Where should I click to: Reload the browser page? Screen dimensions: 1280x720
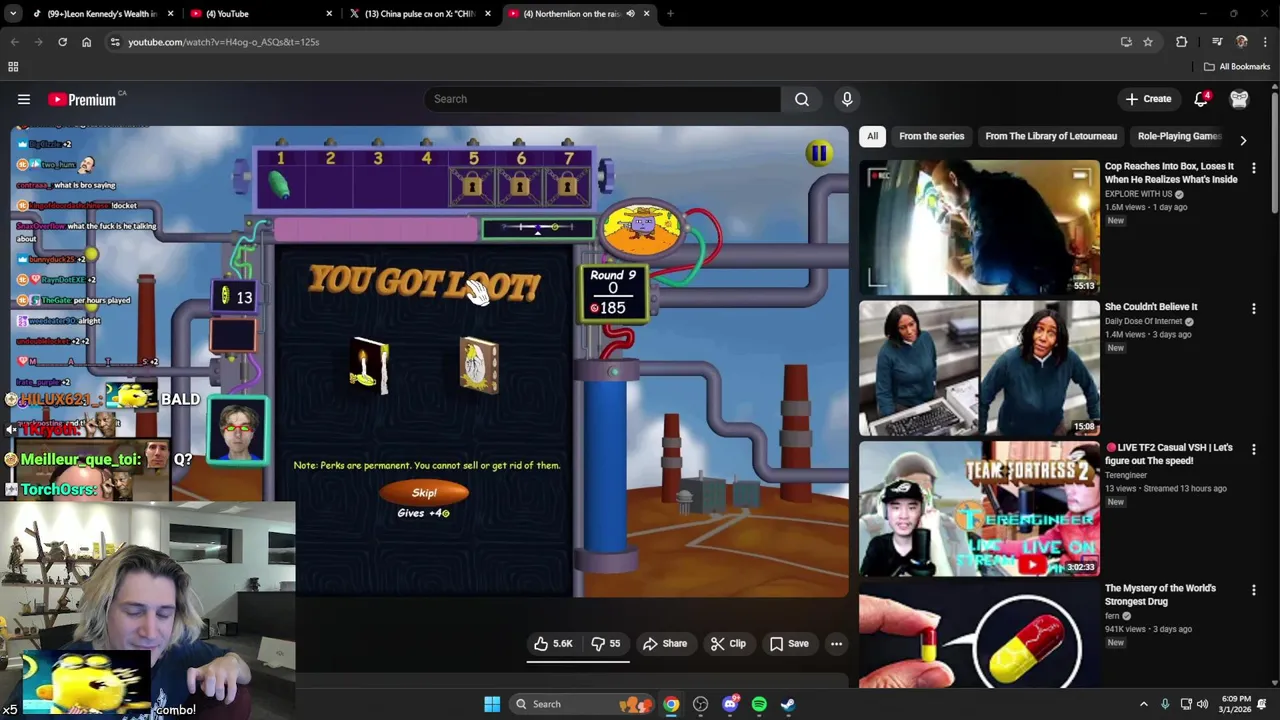coord(62,42)
